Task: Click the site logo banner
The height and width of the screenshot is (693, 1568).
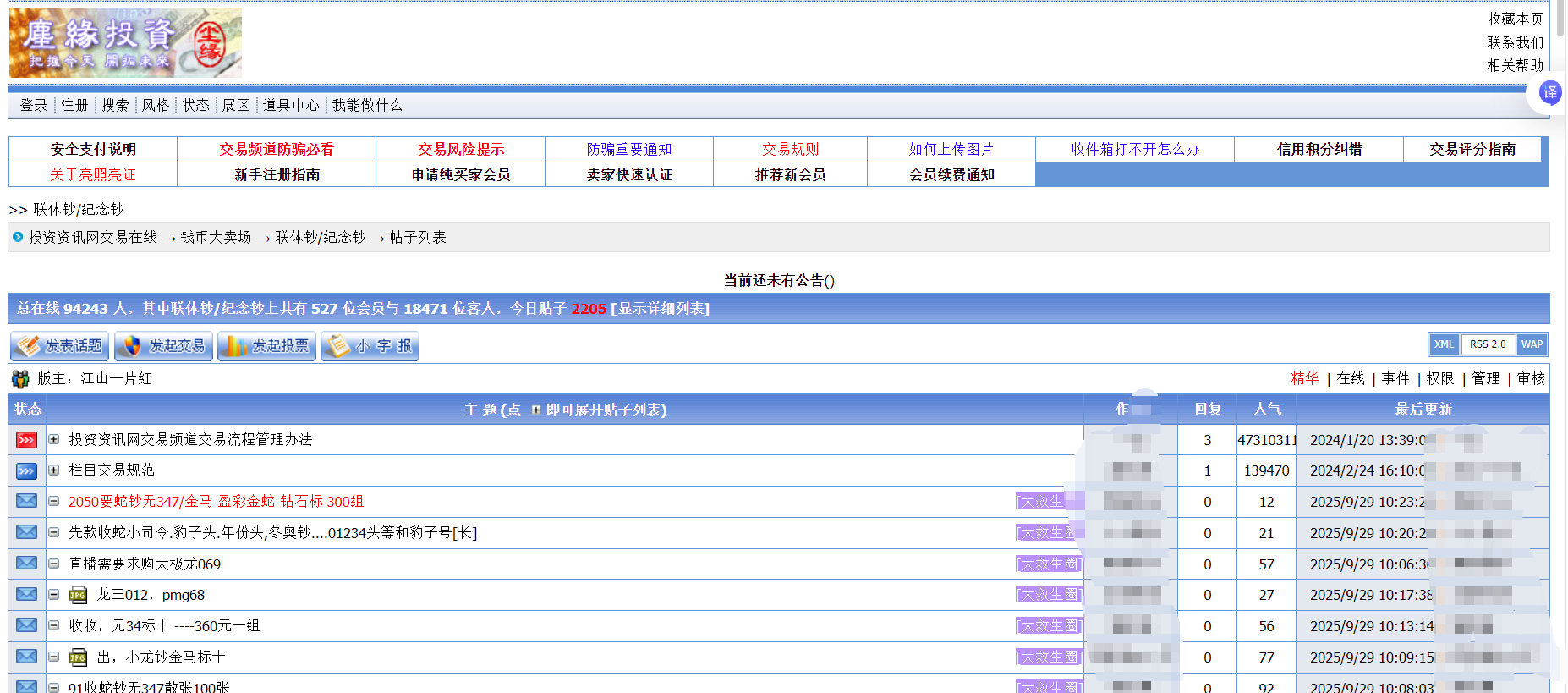Action: click(126, 43)
